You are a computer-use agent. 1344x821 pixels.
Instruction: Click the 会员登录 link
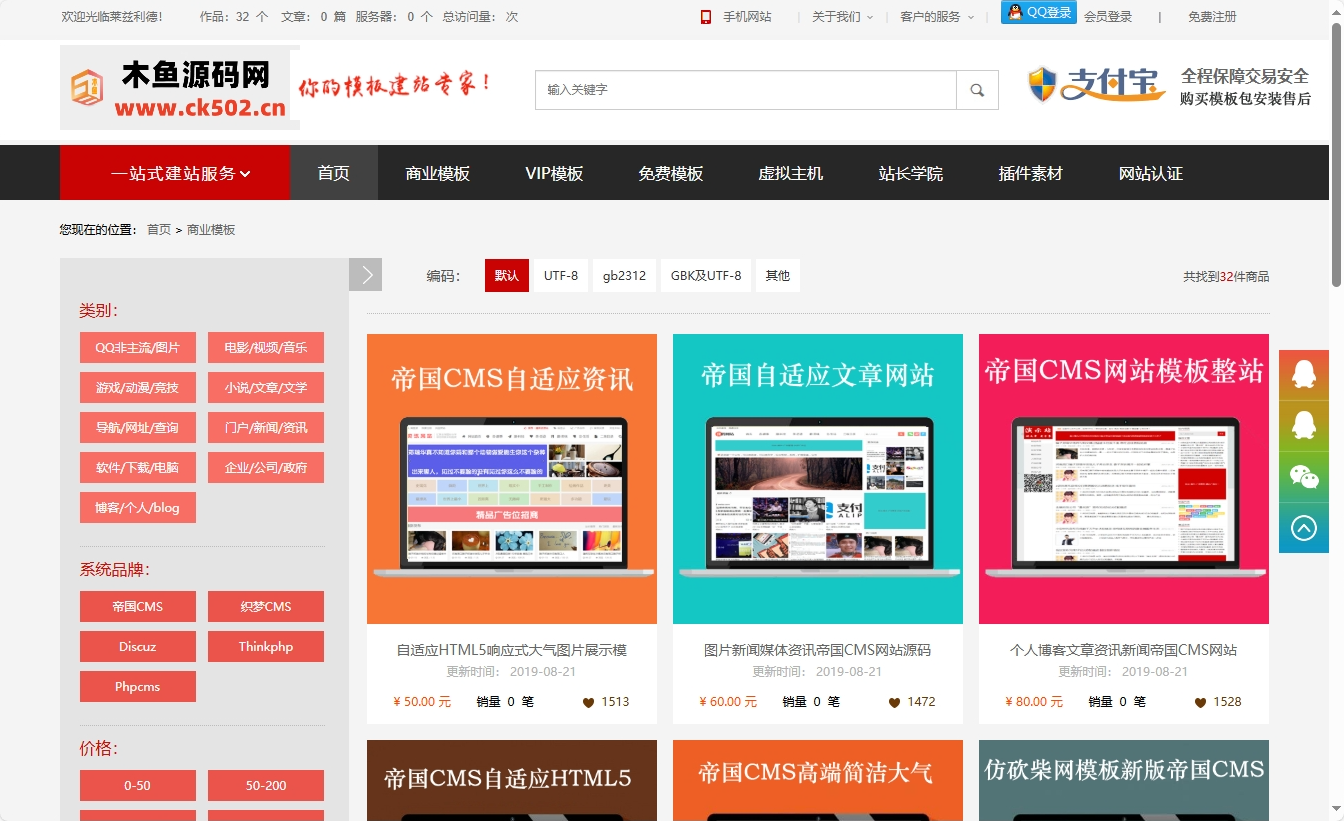click(x=1108, y=17)
